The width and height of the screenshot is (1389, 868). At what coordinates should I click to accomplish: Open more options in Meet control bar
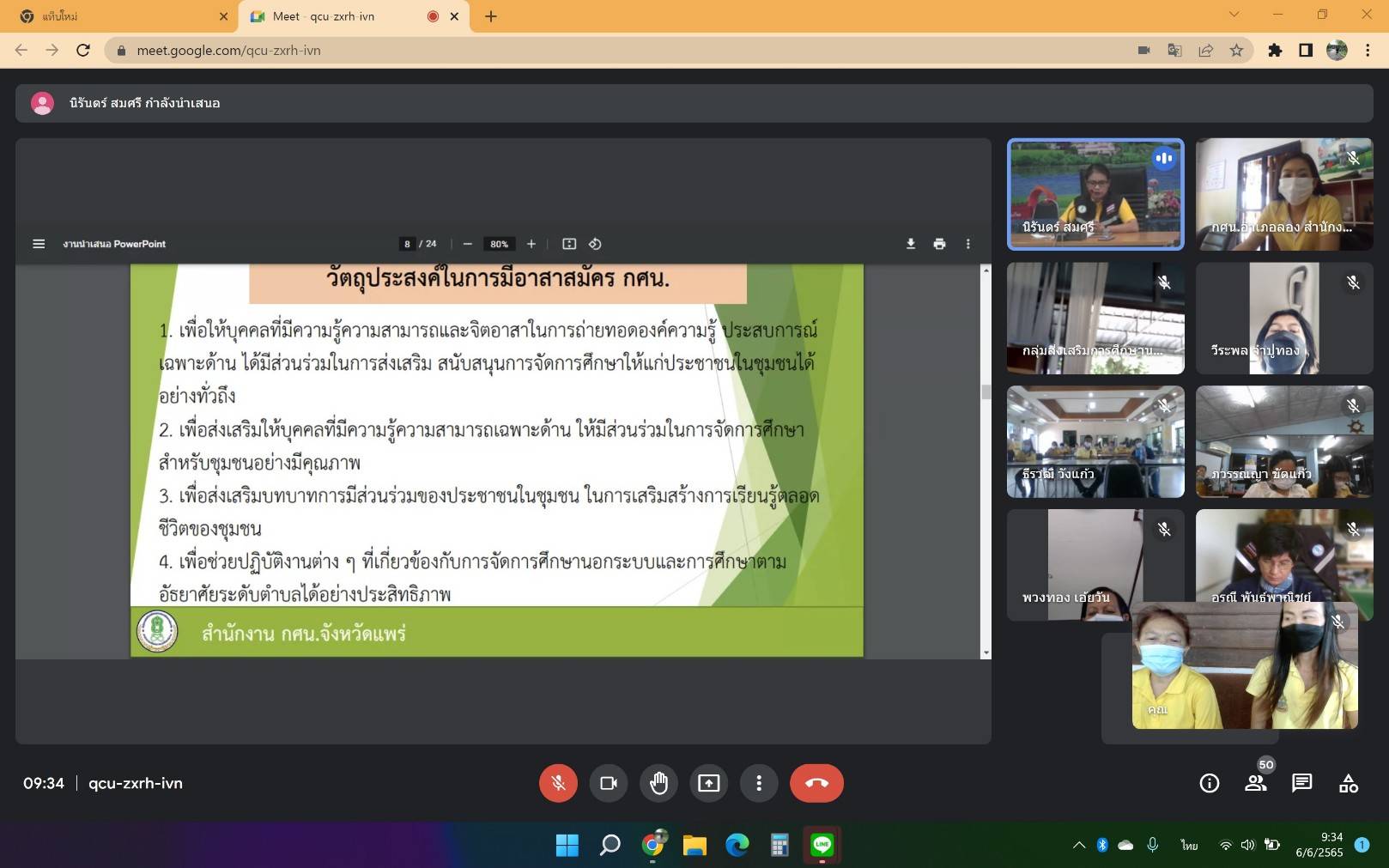click(759, 783)
